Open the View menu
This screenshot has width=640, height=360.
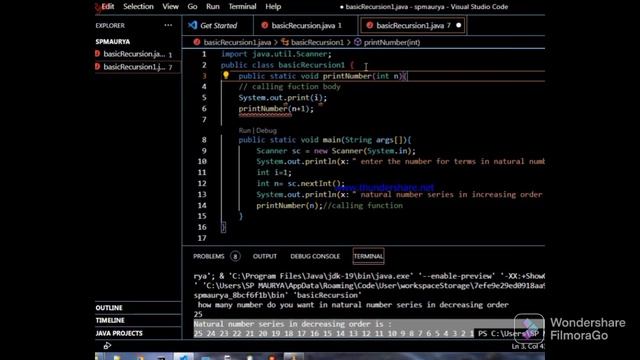point(170,7)
